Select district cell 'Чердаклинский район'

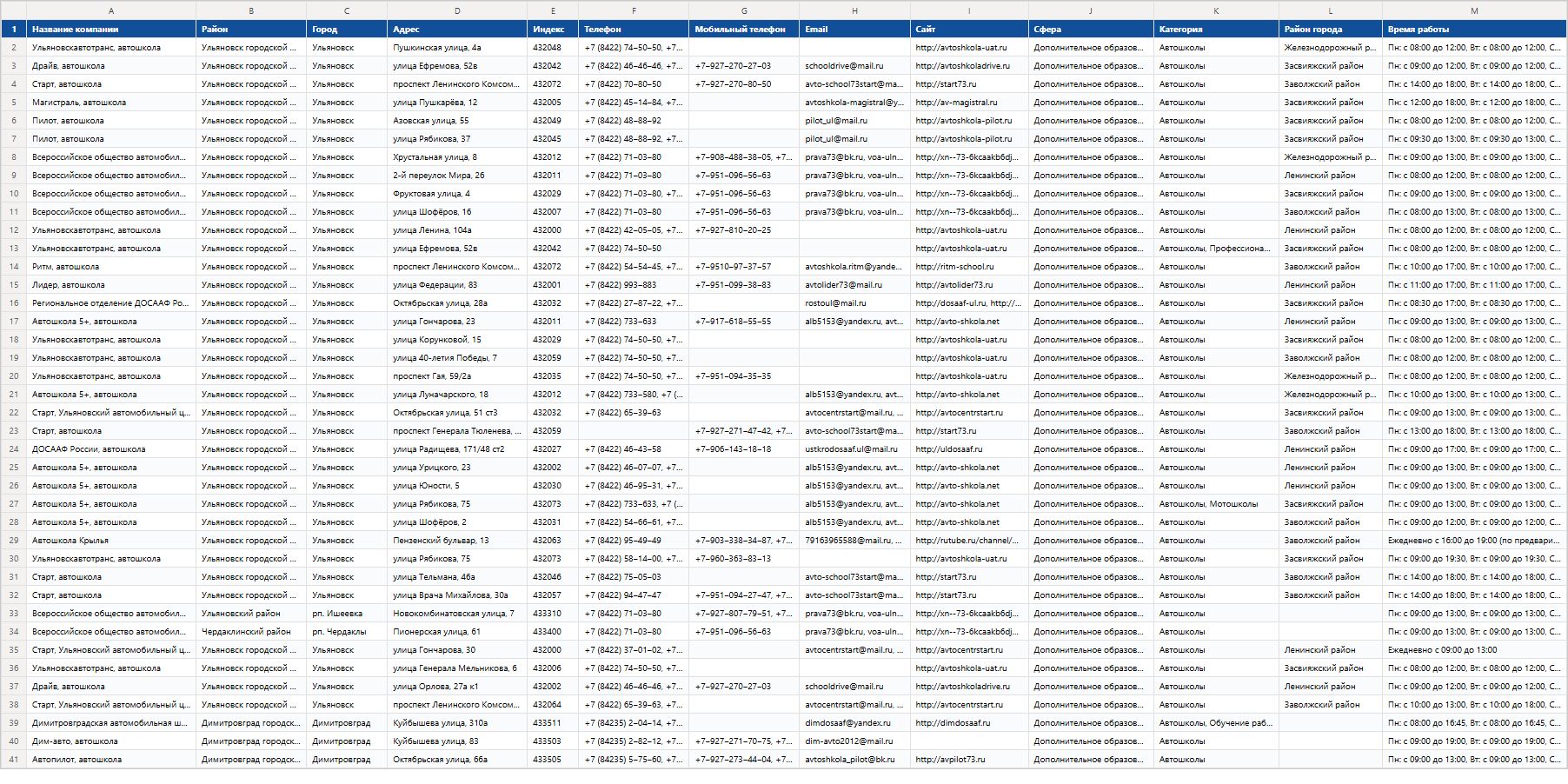251,632
